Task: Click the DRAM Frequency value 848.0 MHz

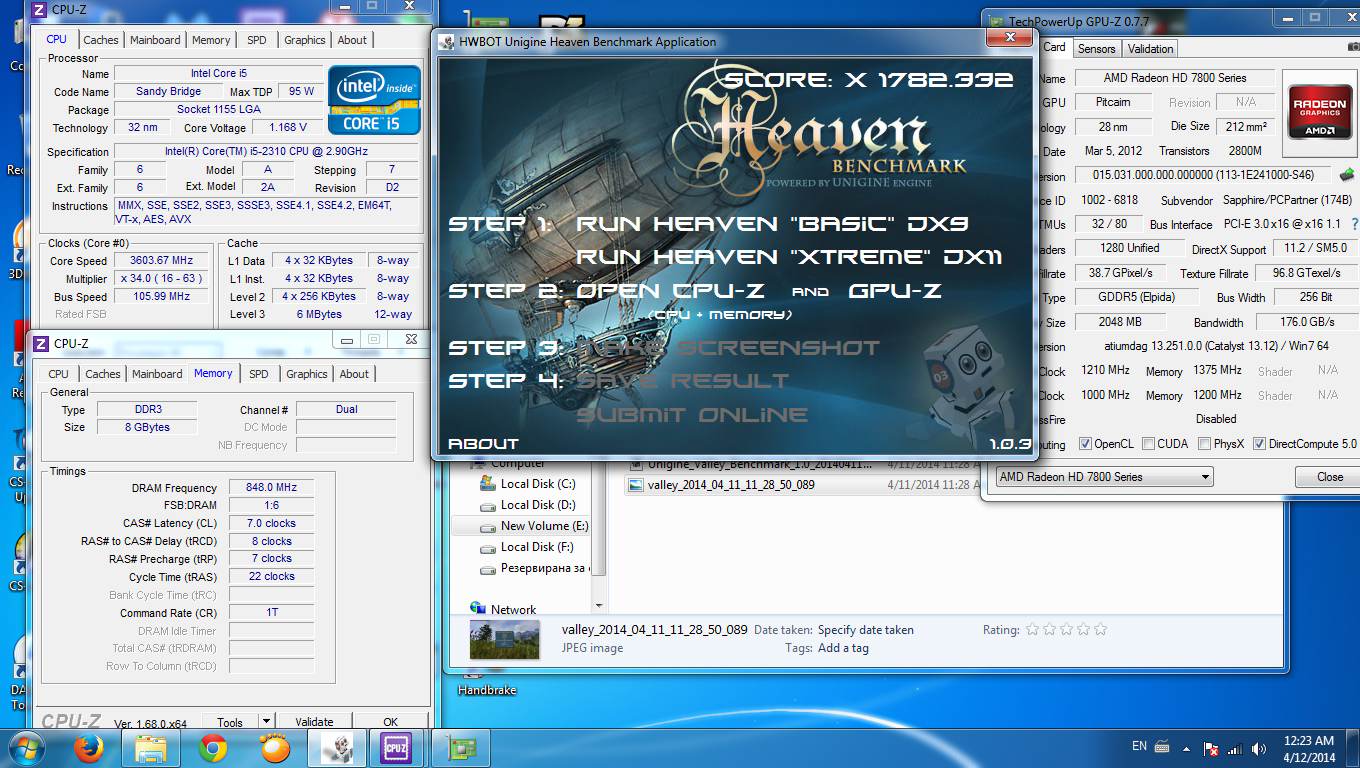Action: click(x=271, y=488)
